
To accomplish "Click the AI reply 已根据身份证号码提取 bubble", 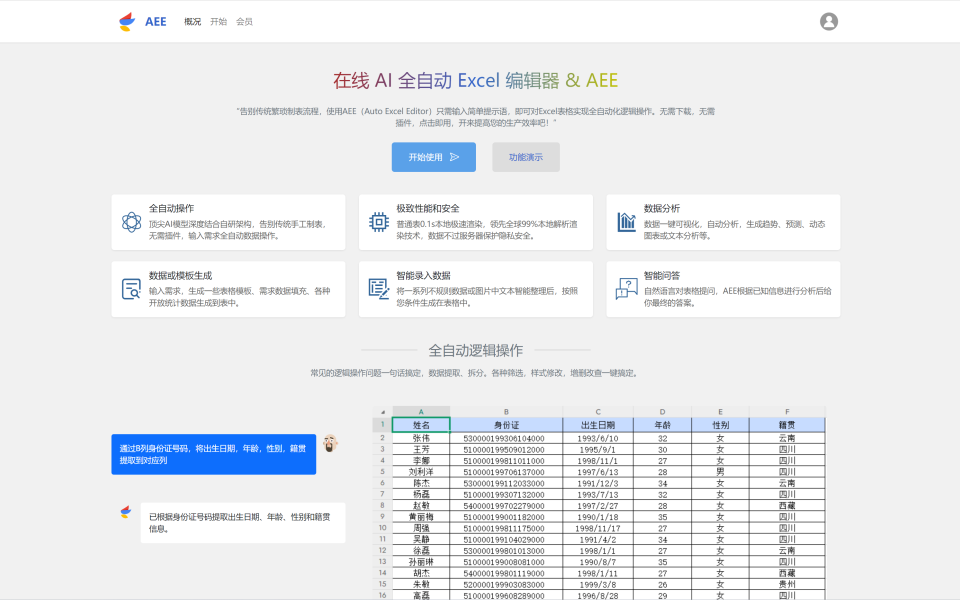I will pos(242,523).
